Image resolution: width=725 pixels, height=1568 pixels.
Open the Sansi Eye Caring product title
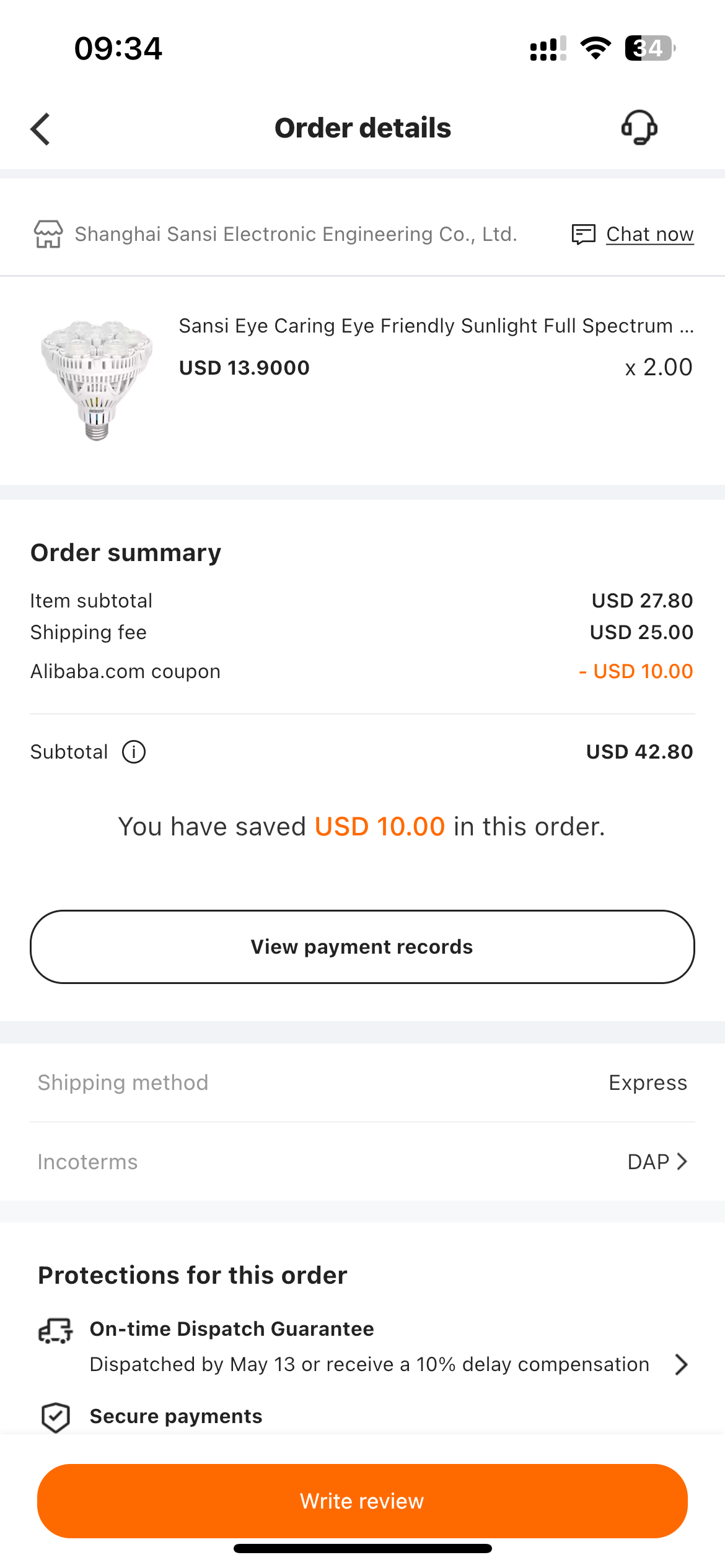(436, 326)
